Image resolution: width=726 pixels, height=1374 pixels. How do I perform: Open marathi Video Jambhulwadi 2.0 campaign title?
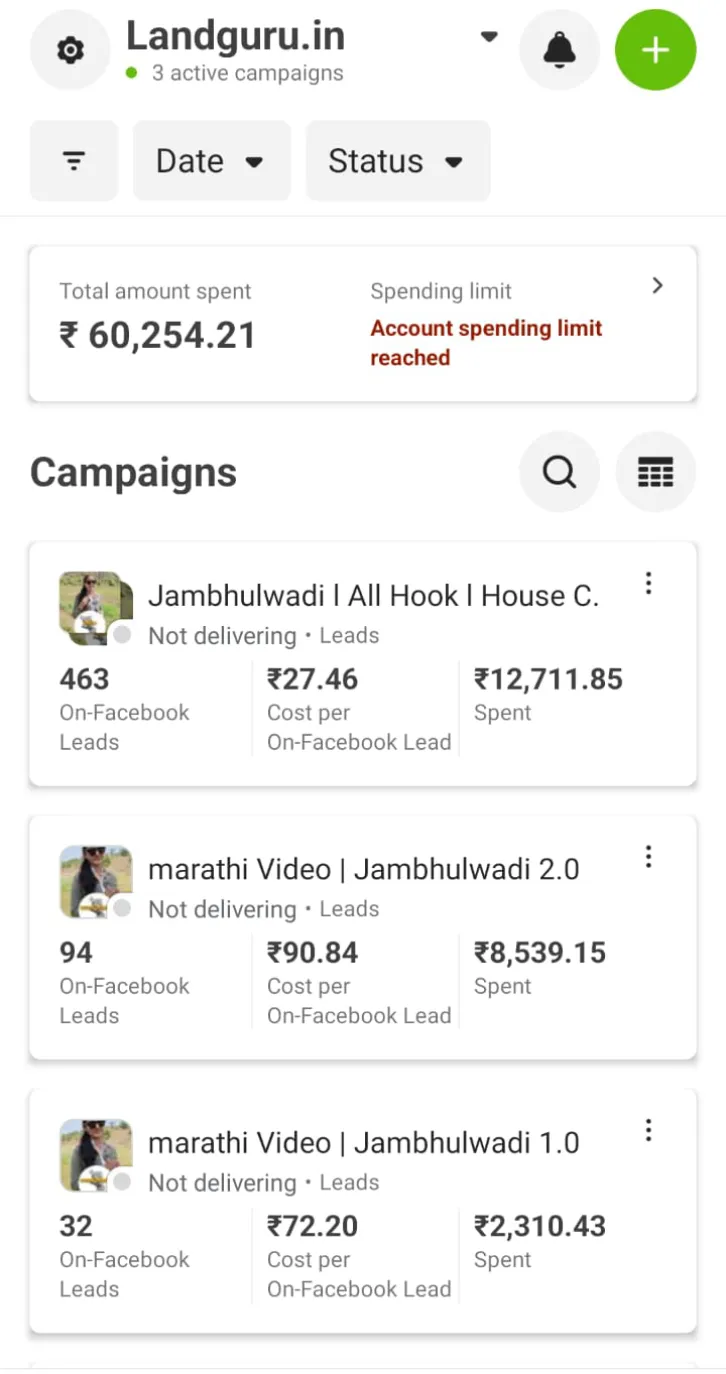(363, 869)
